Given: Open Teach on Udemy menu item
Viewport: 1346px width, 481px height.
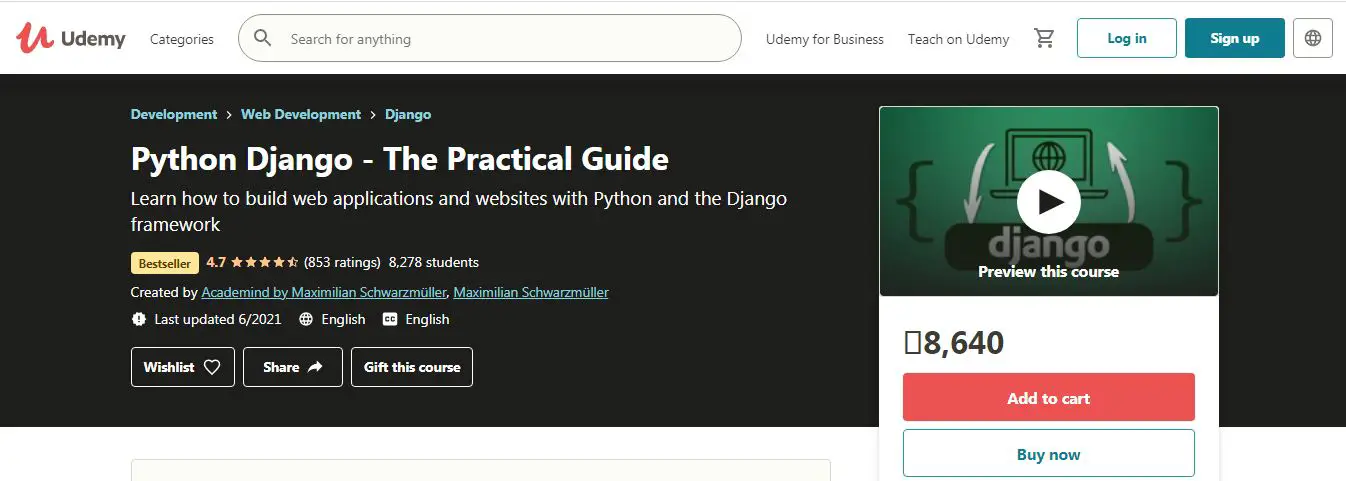Looking at the screenshot, I should pyautogui.click(x=958, y=39).
